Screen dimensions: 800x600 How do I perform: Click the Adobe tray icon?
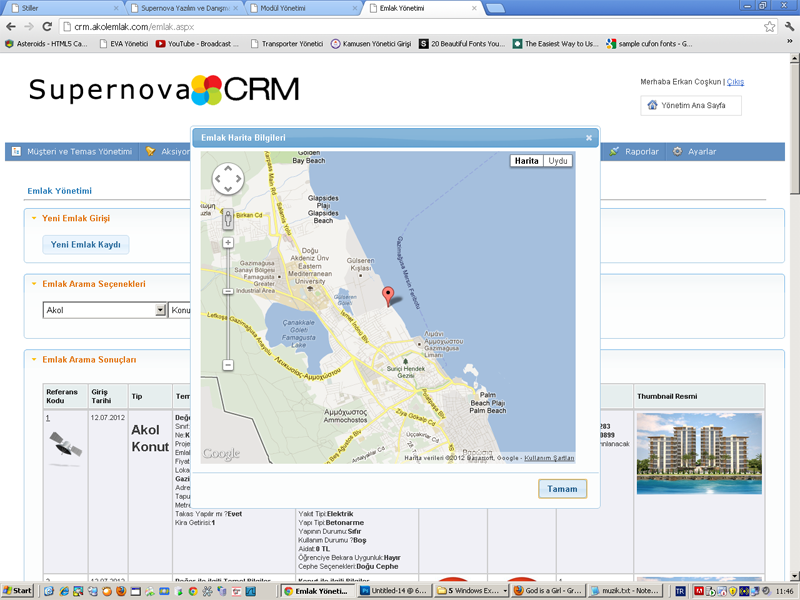click(698, 591)
